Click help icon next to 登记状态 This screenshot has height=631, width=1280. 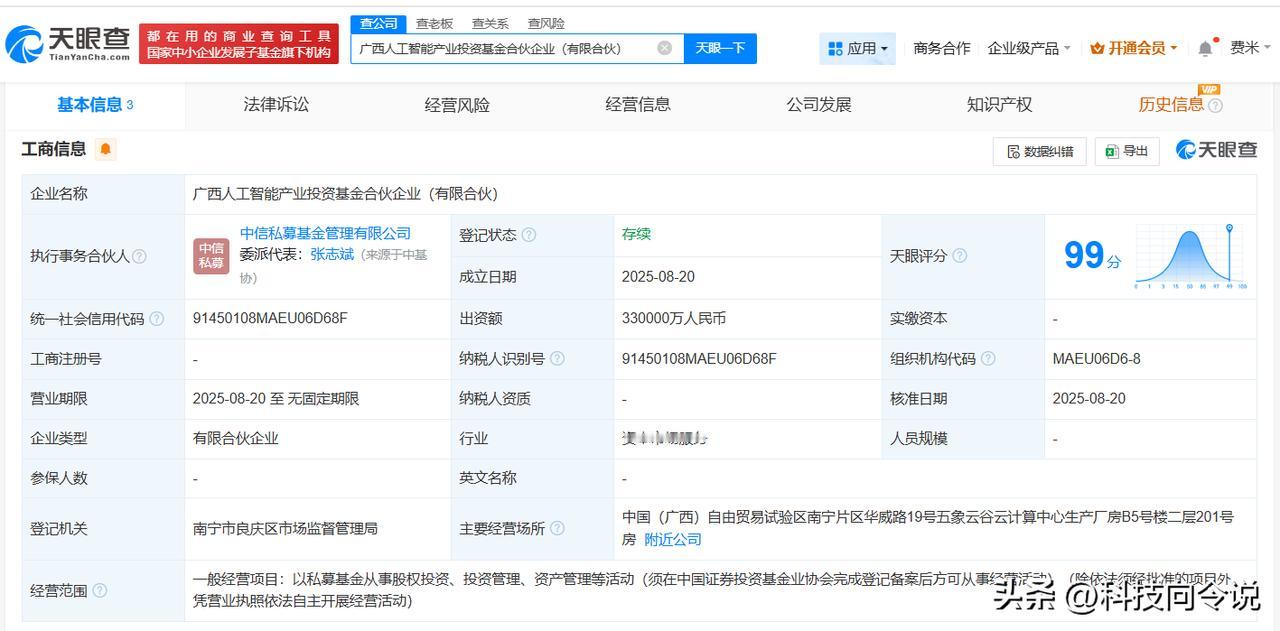coord(529,235)
